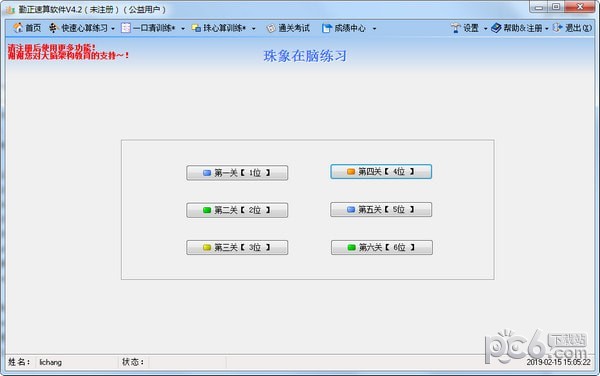
Task: Open the 快速心算练习 menu
Action: tap(85, 28)
